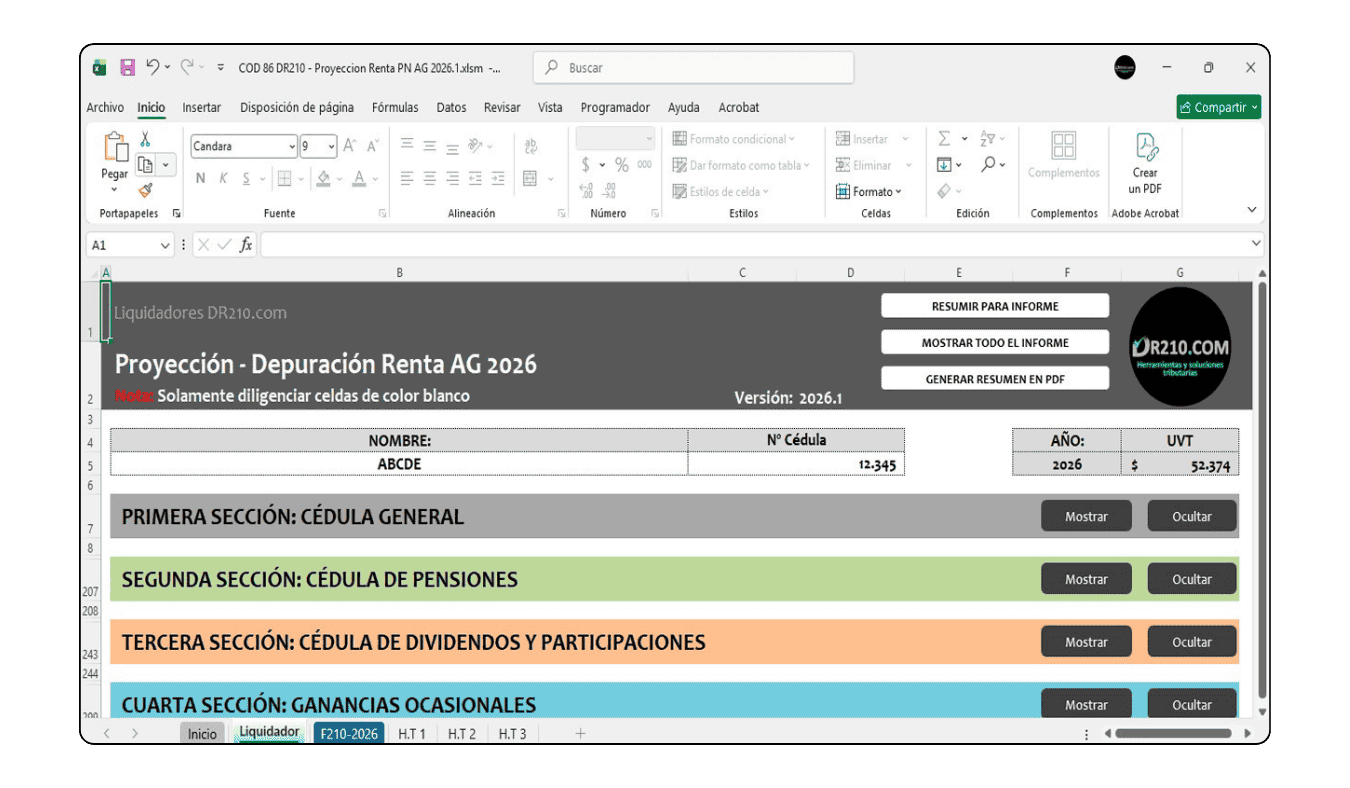The image size is (1350, 788).
Task: Open search with the magnifier icon in Edición
Action: tap(989, 163)
